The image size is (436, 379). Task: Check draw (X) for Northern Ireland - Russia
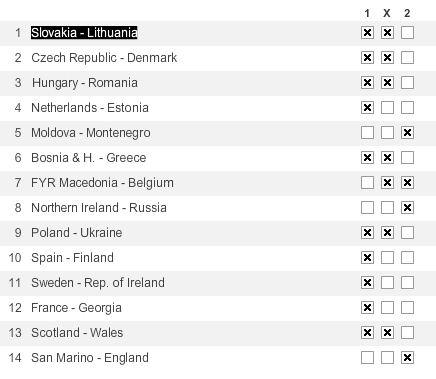click(x=387, y=208)
